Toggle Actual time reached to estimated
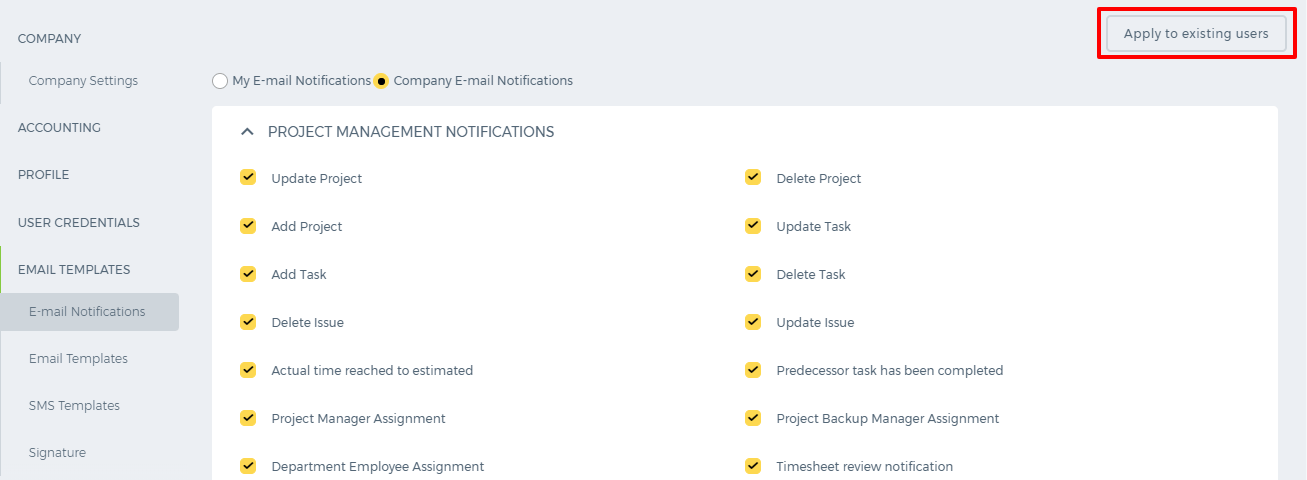This screenshot has width=1307, height=480. 248,370
